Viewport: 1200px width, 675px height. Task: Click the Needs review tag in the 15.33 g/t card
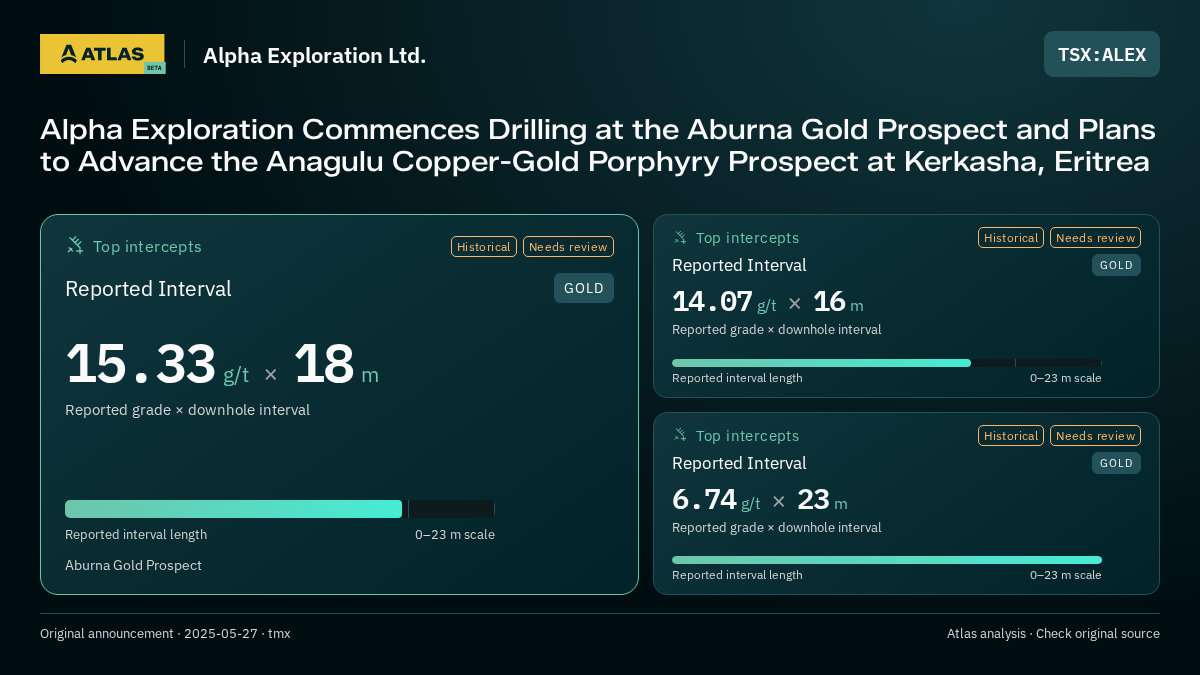(x=568, y=246)
